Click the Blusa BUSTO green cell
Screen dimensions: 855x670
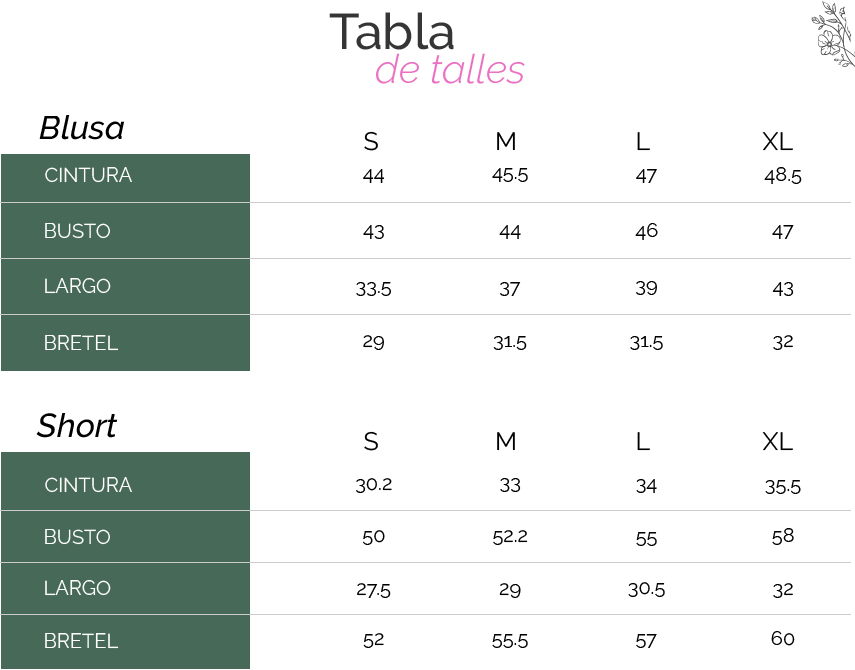click(125, 231)
